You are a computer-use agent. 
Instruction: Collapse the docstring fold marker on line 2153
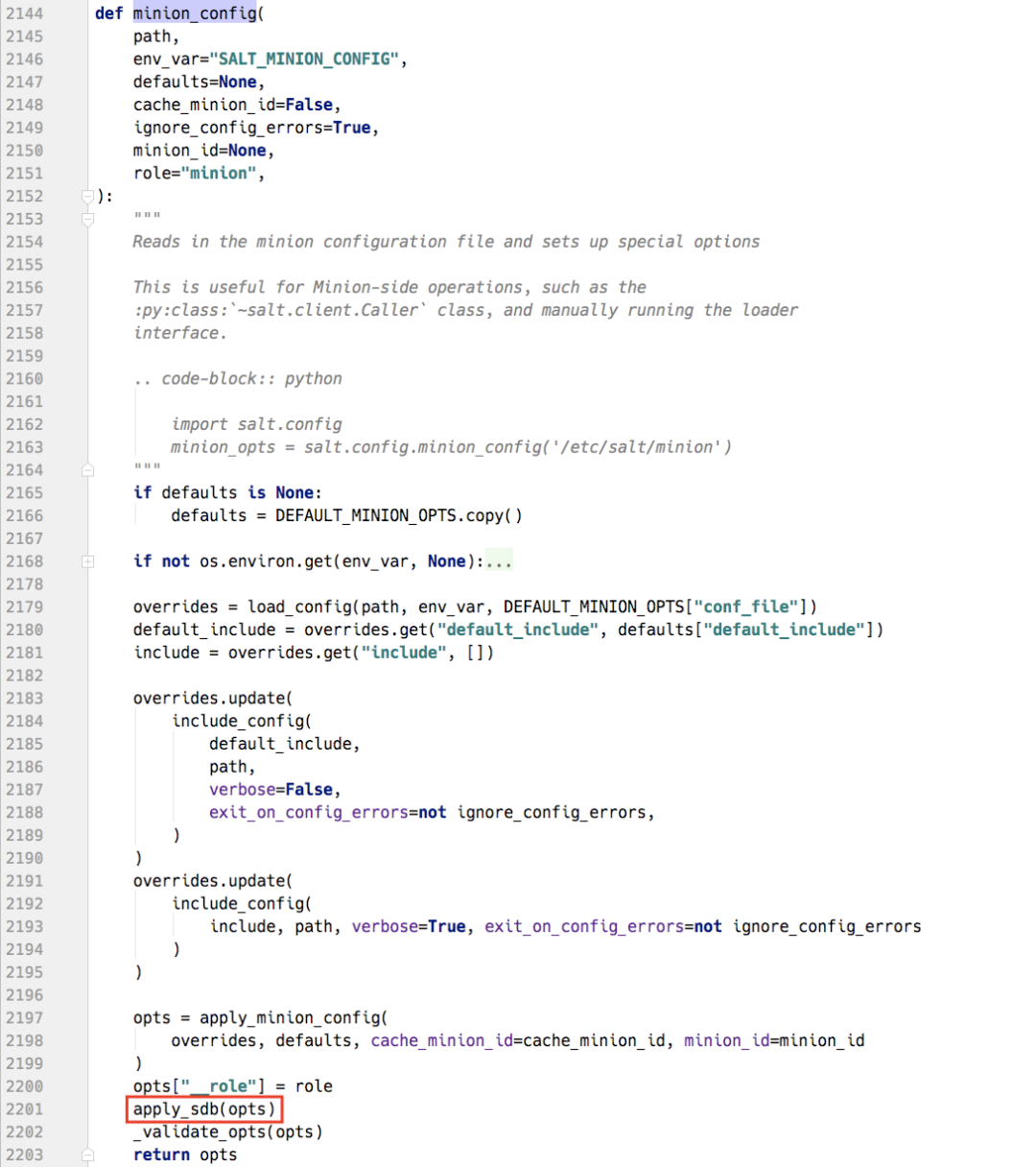point(88,219)
